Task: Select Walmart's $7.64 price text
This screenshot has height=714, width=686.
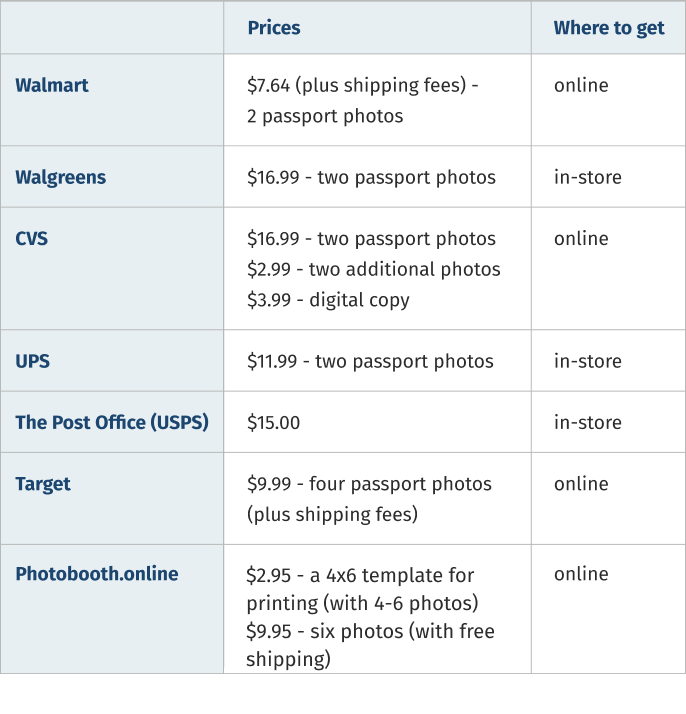Action: [362, 85]
